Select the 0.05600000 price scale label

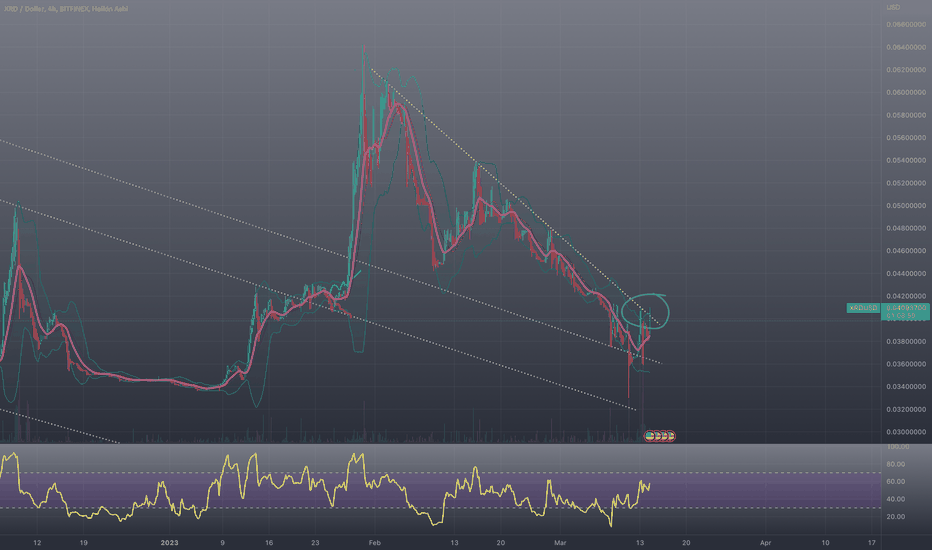click(906, 137)
